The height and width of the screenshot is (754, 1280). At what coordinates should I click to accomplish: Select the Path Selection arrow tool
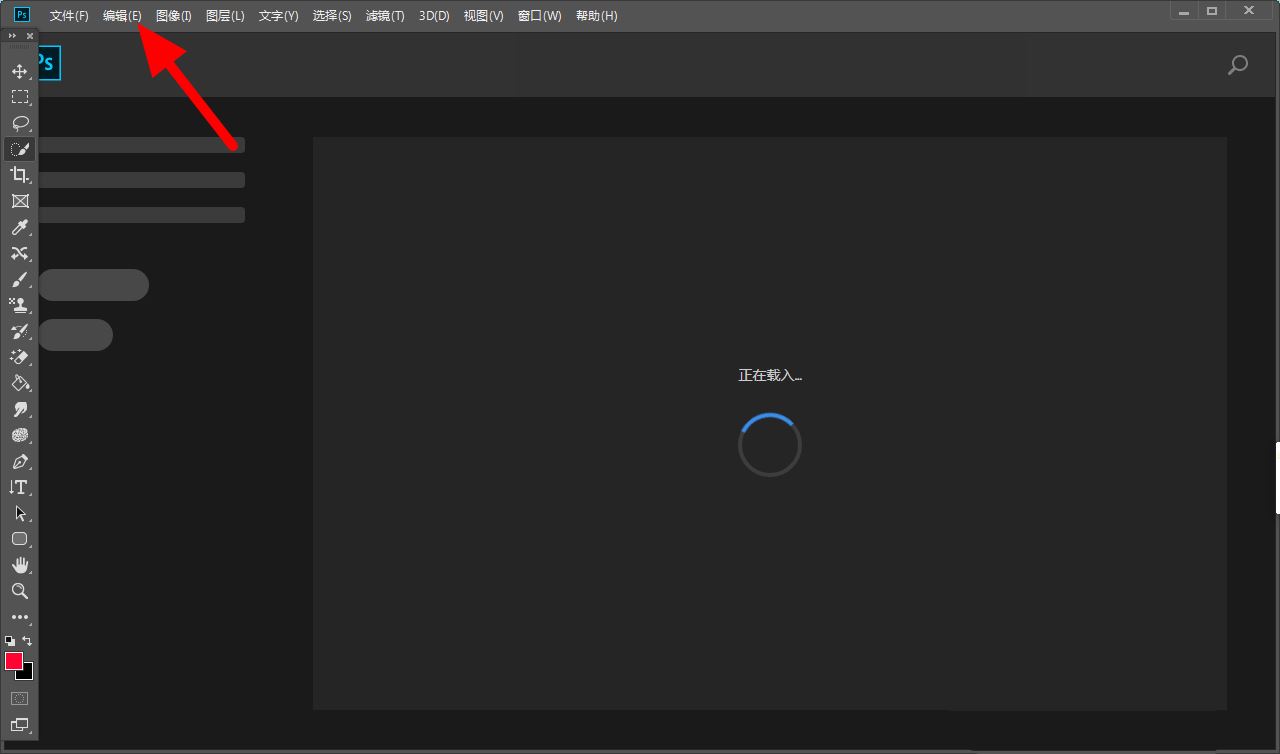click(19, 513)
